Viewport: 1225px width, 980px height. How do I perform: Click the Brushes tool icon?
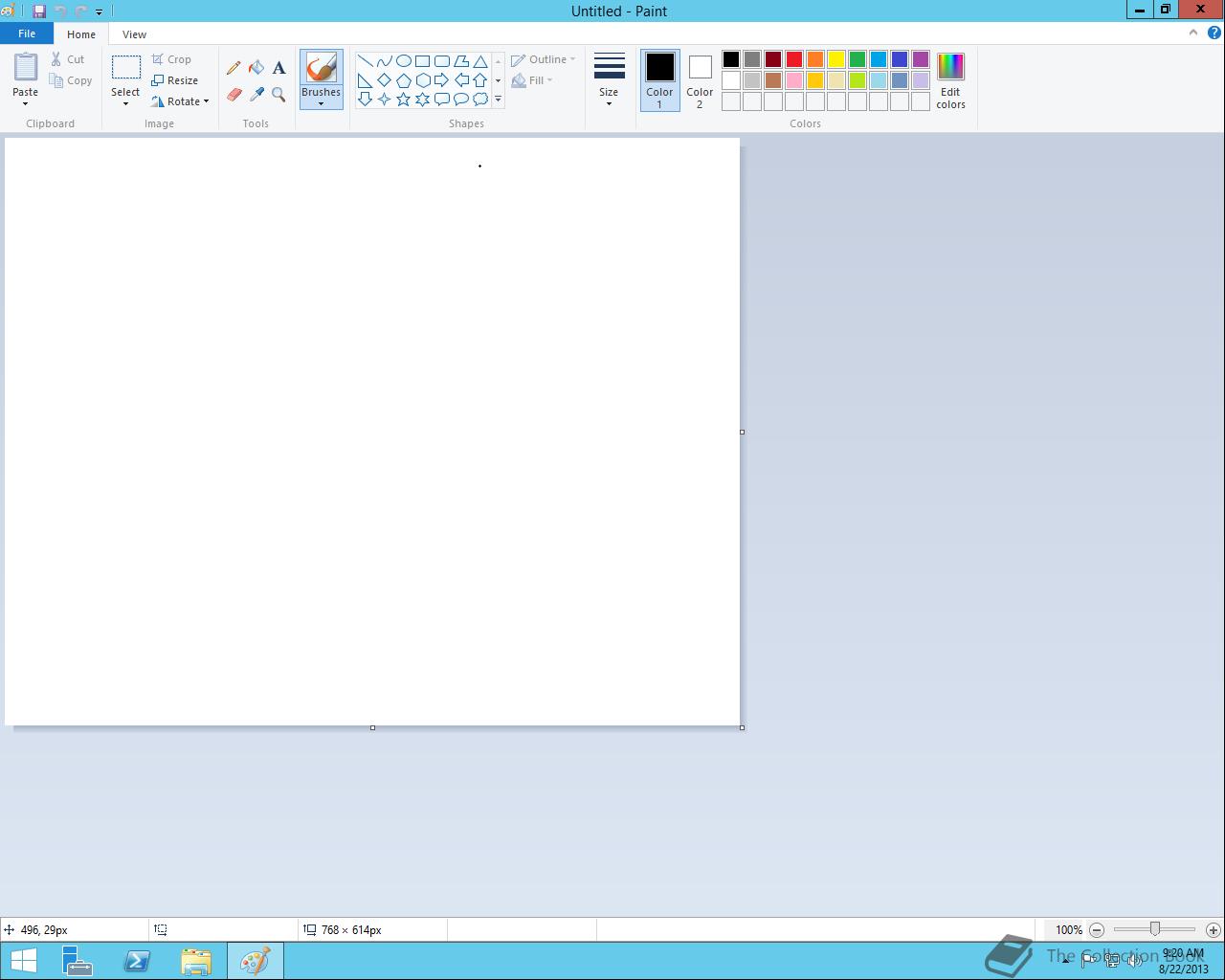click(321, 68)
